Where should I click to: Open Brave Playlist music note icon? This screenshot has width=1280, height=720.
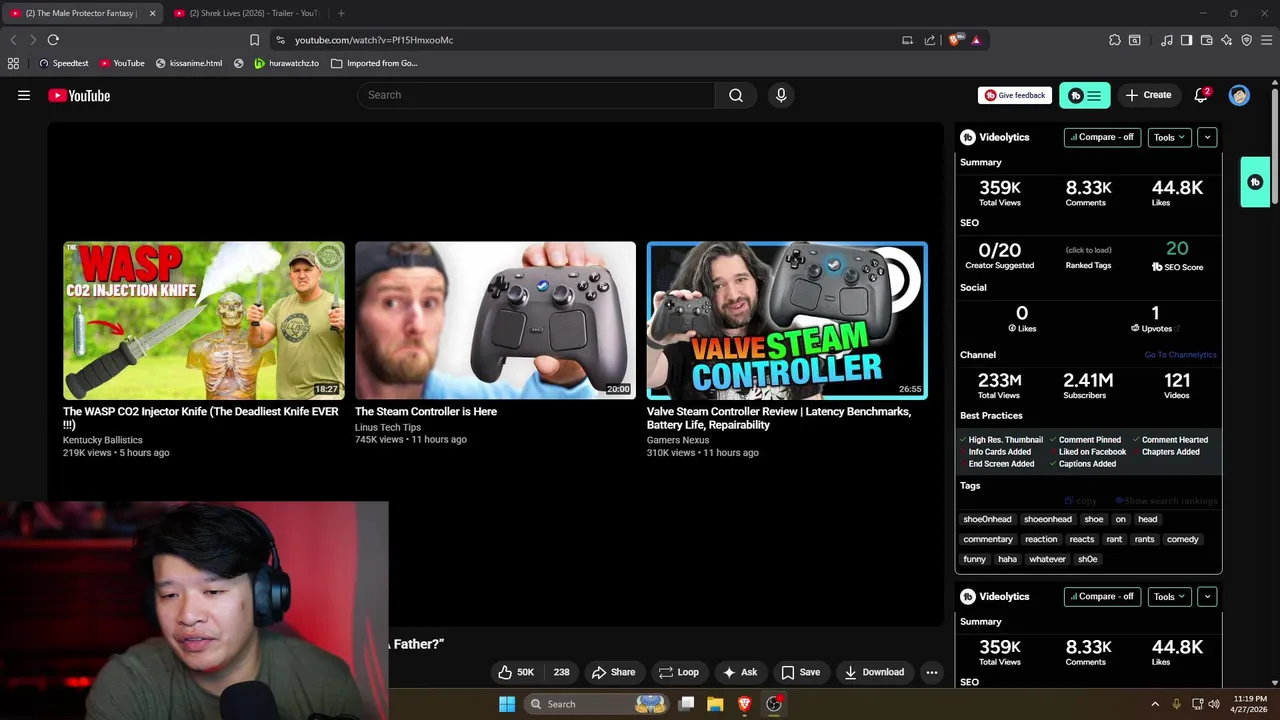(x=1167, y=40)
